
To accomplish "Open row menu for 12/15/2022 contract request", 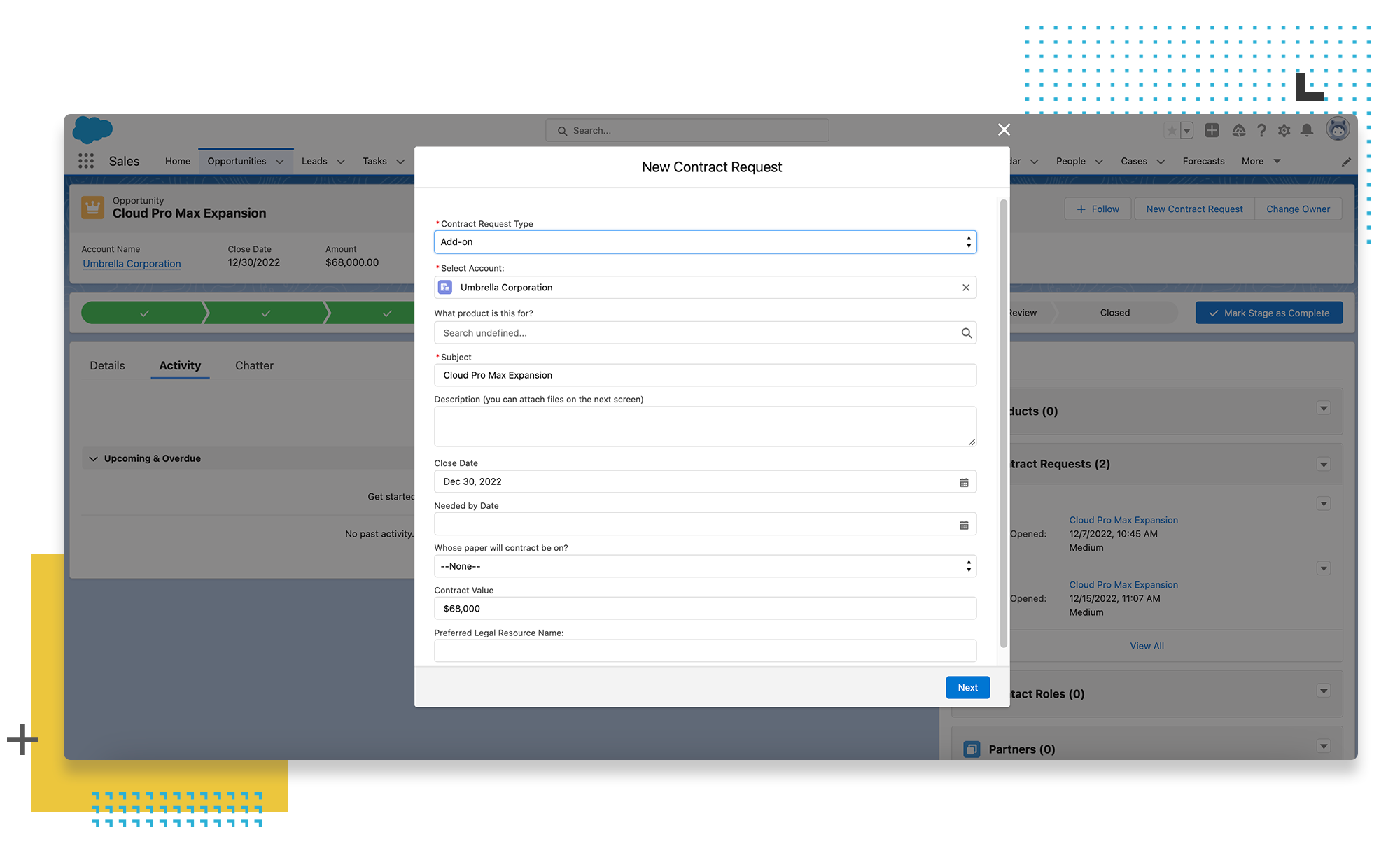I will 1323,568.
